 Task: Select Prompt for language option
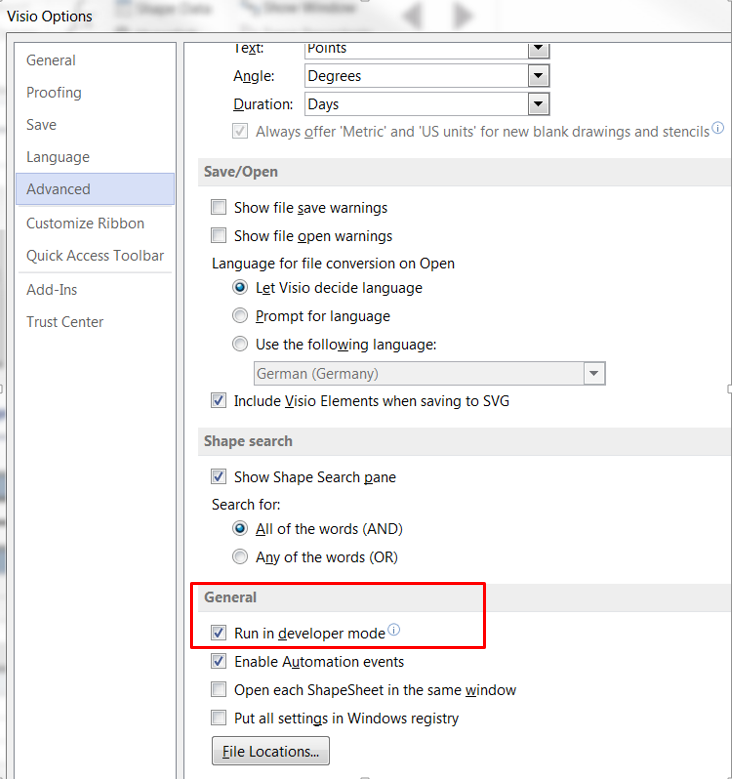[x=240, y=315]
